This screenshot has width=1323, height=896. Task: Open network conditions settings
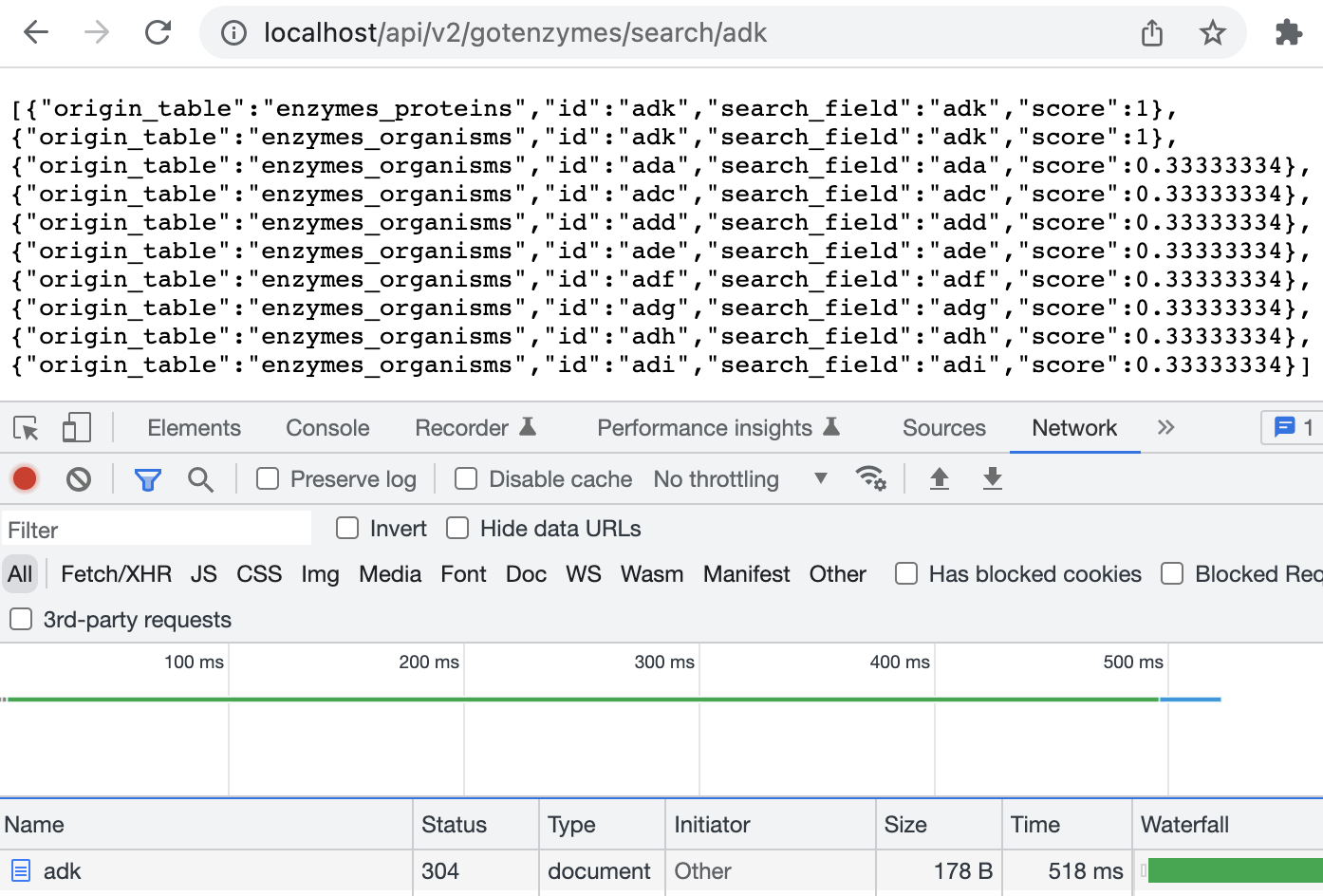(872, 478)
